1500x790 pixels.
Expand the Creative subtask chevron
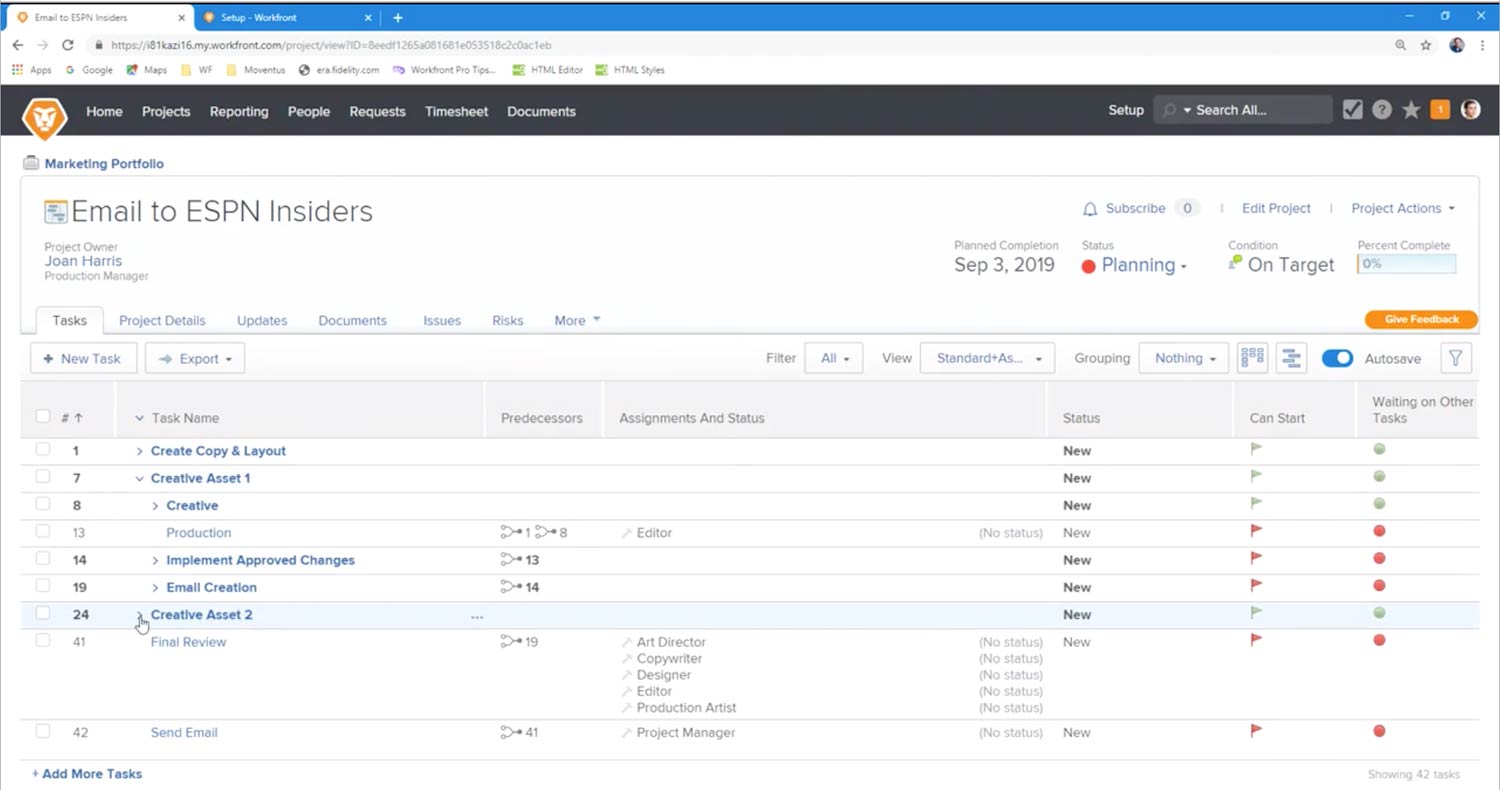[x=155, y=506]
